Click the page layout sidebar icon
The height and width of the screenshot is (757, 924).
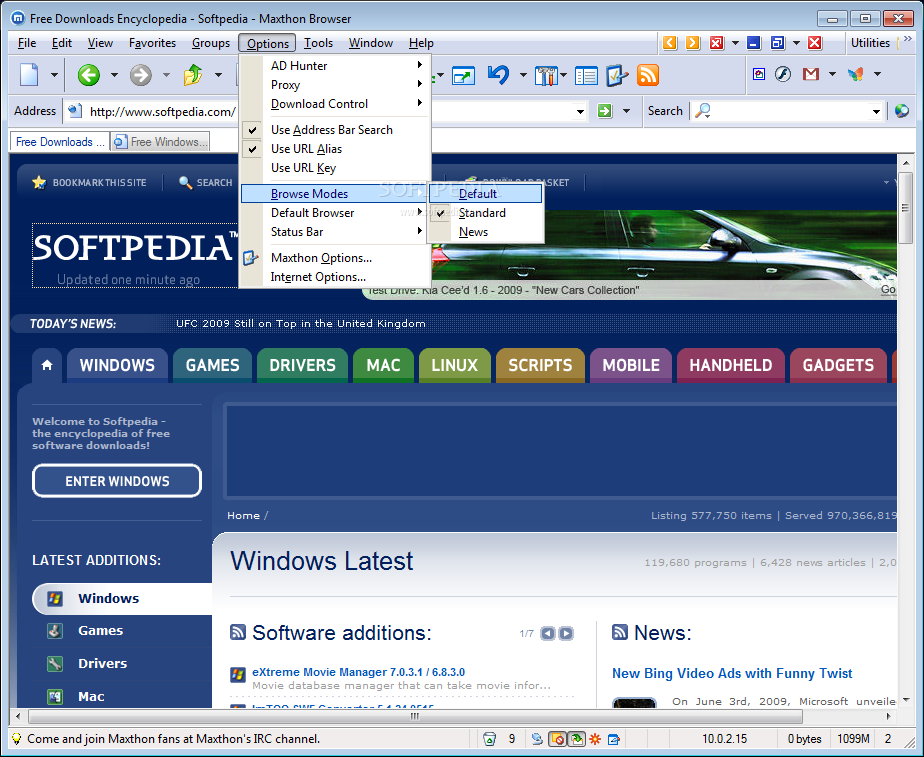(x=586, y=75)
